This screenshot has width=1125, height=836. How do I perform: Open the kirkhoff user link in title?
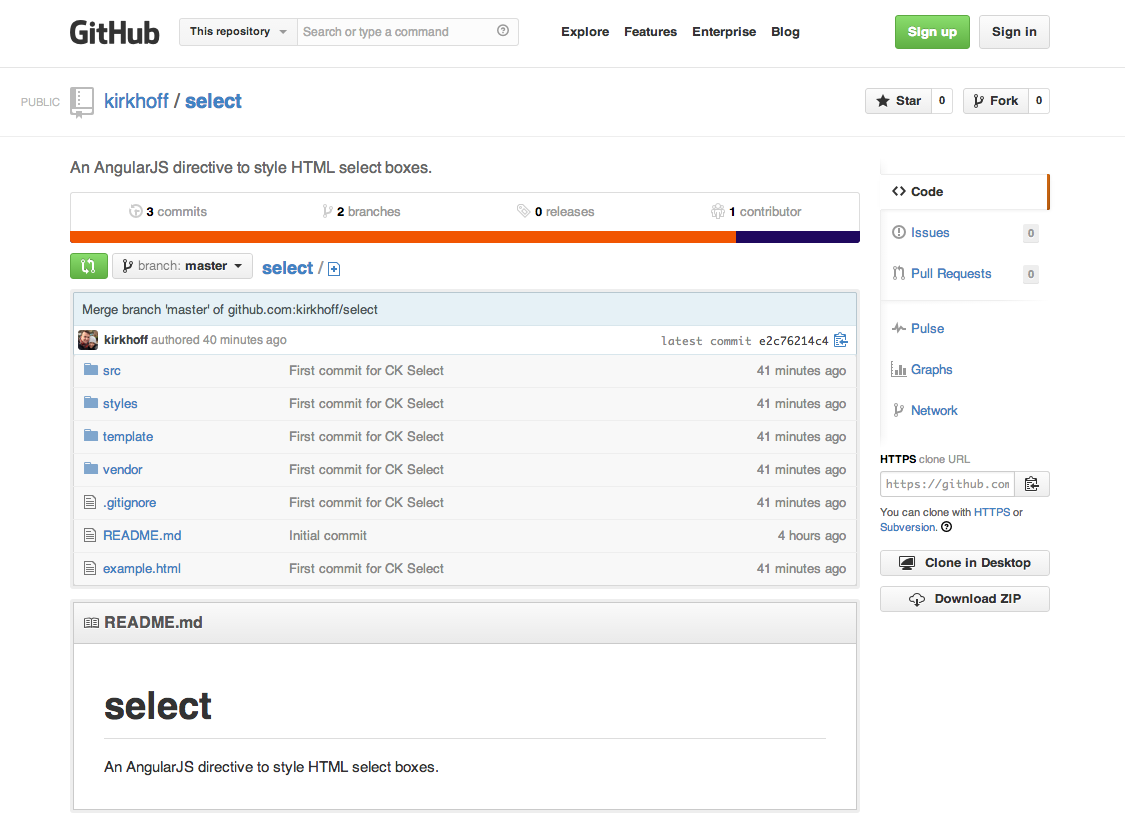point(136,101)
